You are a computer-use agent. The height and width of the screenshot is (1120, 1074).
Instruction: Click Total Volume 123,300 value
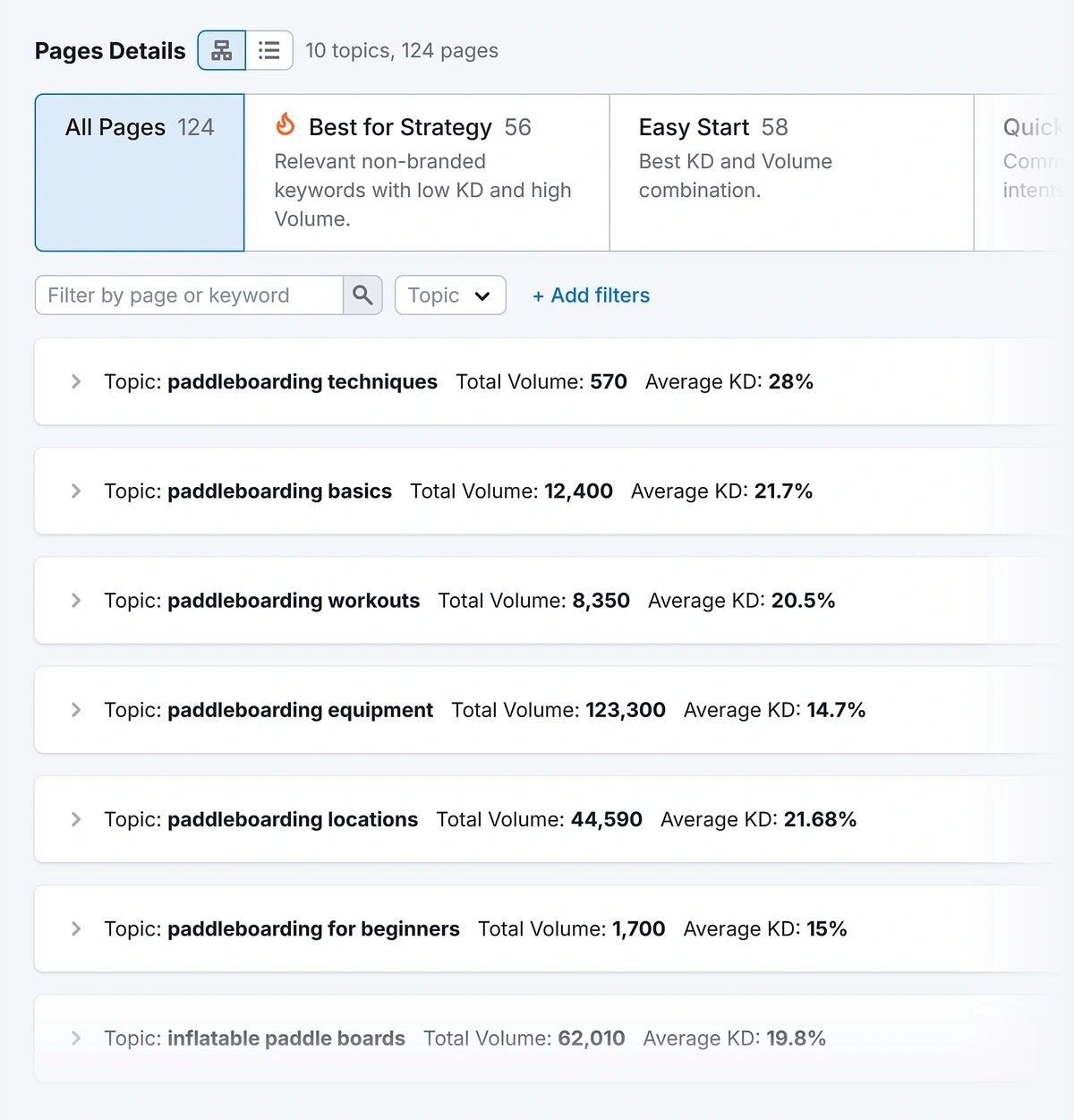(x=626, y=710)
